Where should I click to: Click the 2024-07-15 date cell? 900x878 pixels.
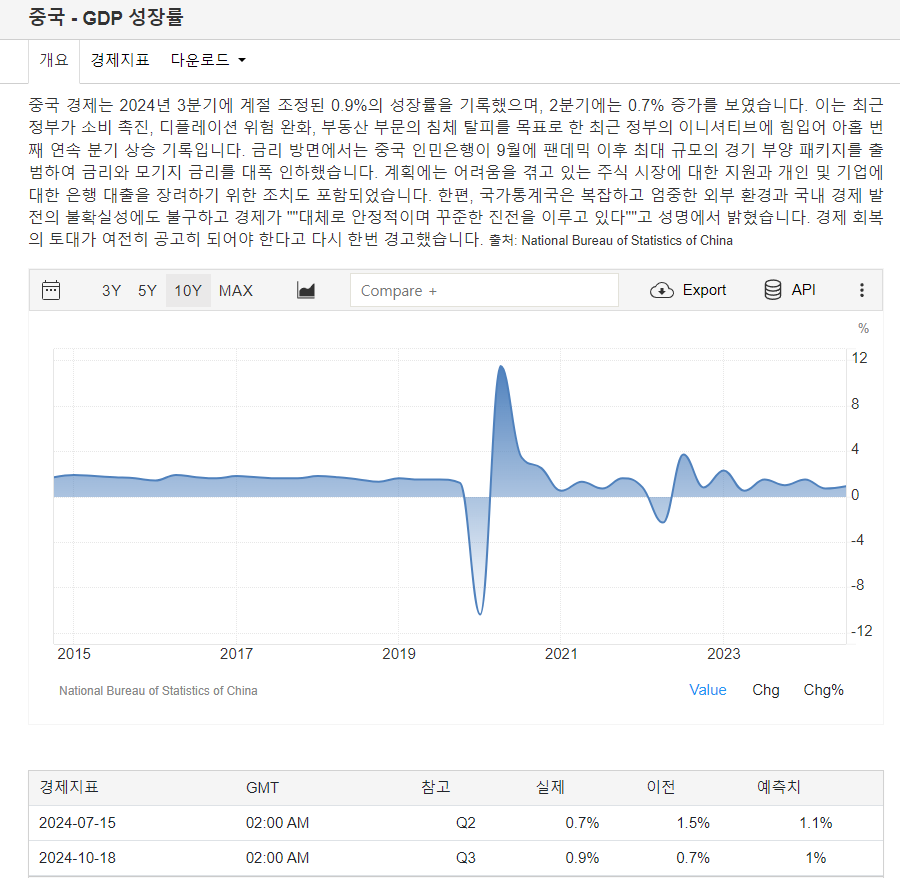77,823
